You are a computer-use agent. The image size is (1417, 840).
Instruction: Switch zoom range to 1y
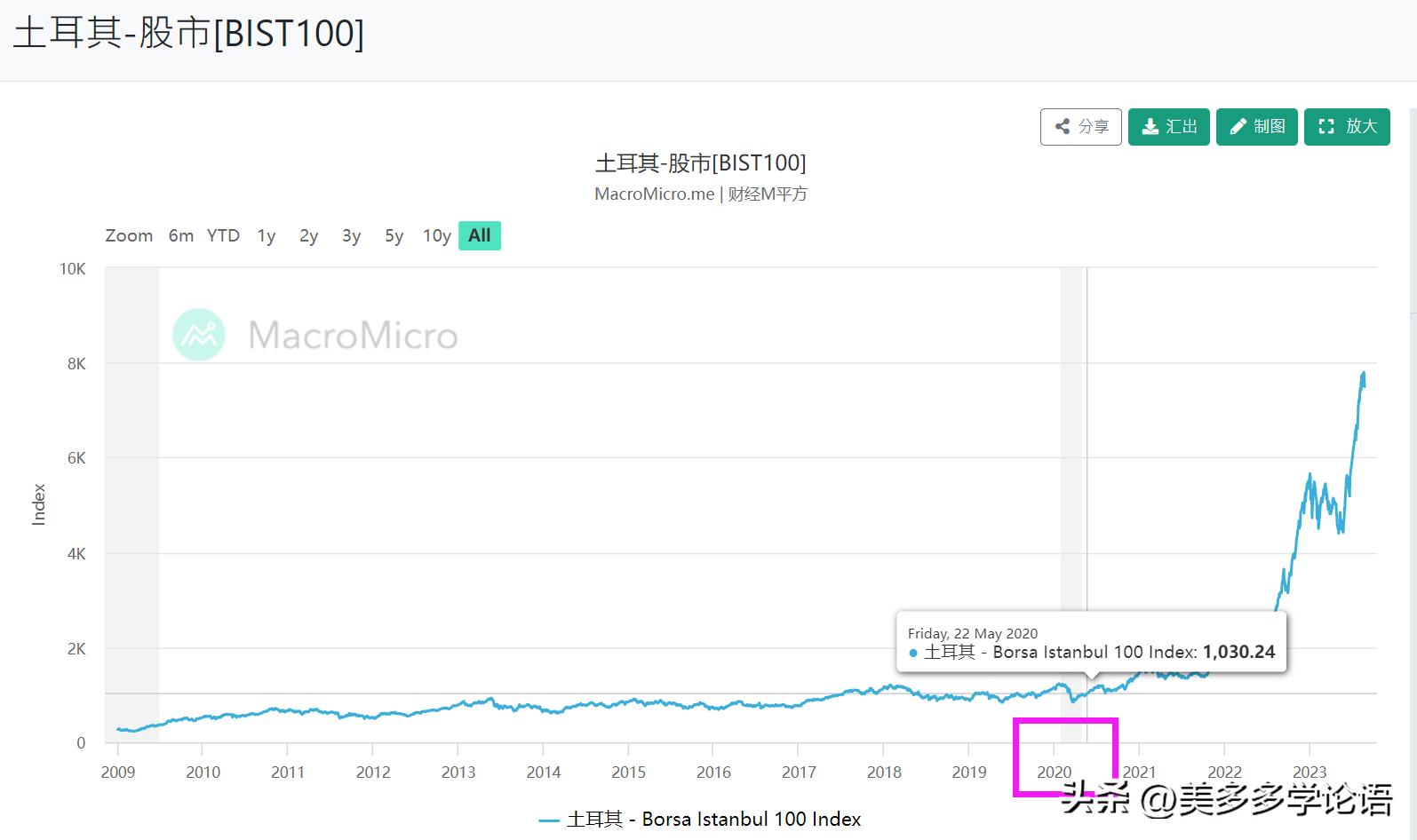click(267, 236)
